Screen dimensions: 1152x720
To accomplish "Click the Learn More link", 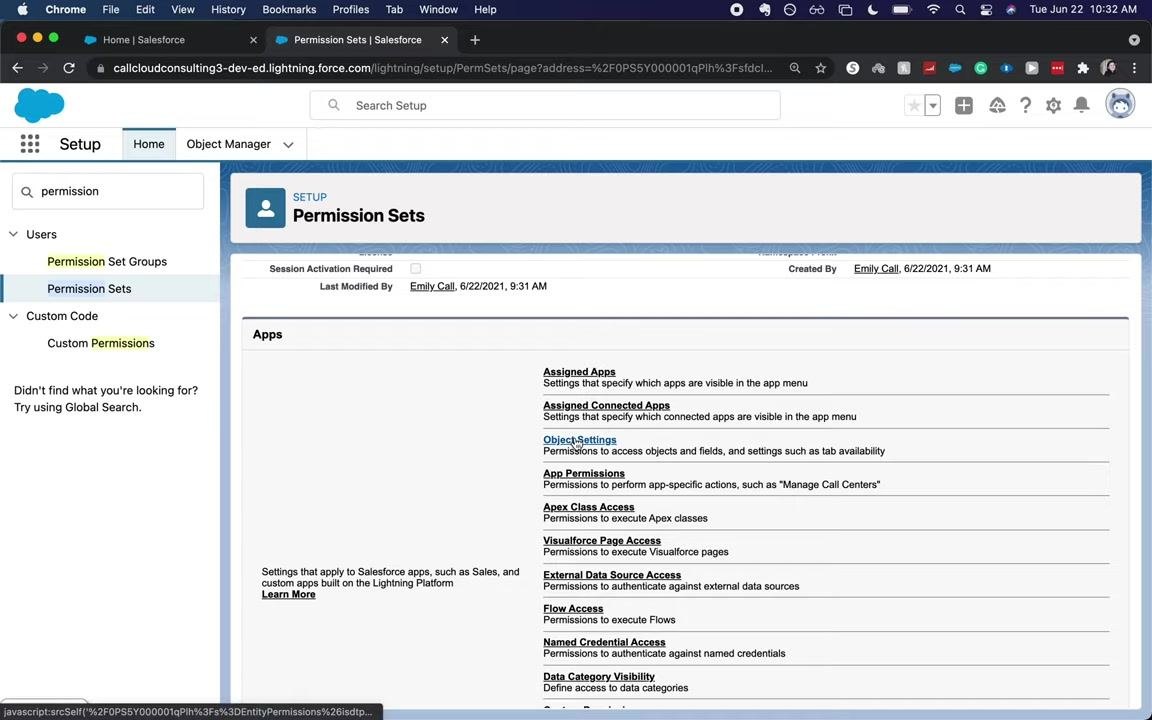I will (288, 594).
